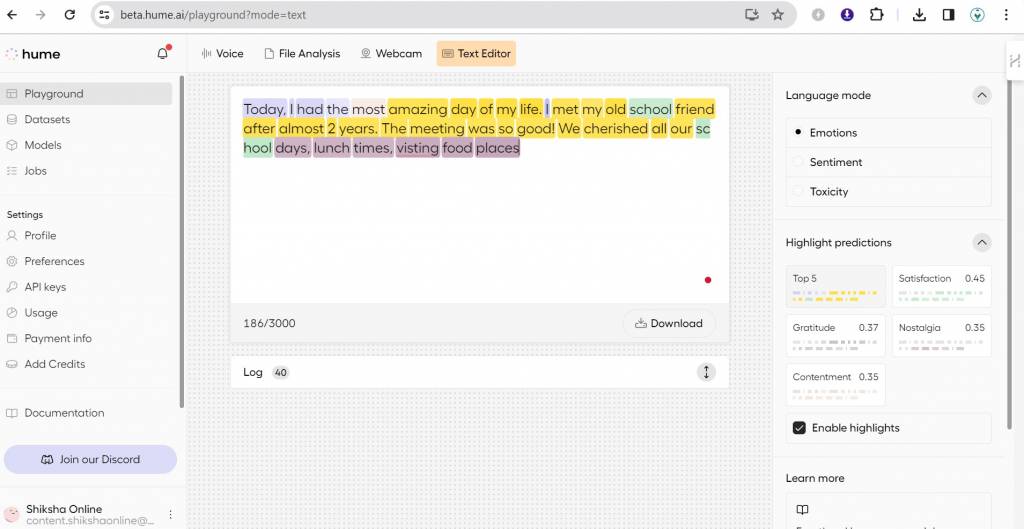This screenshot has height=529, width=1024.
Task: Click the hume logo
Action: (34, 54)
